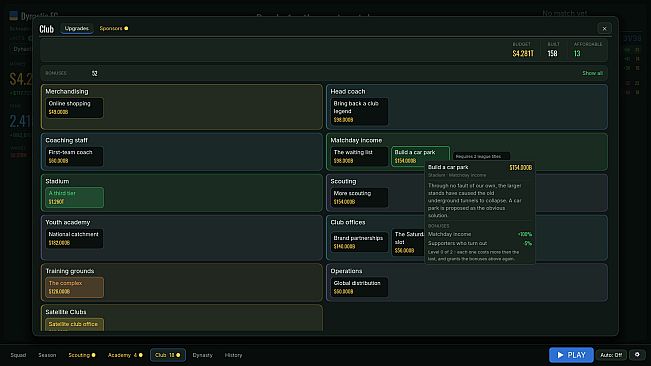Close the Club dialog

[604, 29]
